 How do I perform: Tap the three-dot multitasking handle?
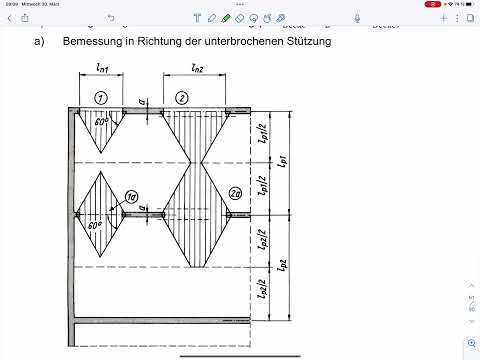point(240,4)
